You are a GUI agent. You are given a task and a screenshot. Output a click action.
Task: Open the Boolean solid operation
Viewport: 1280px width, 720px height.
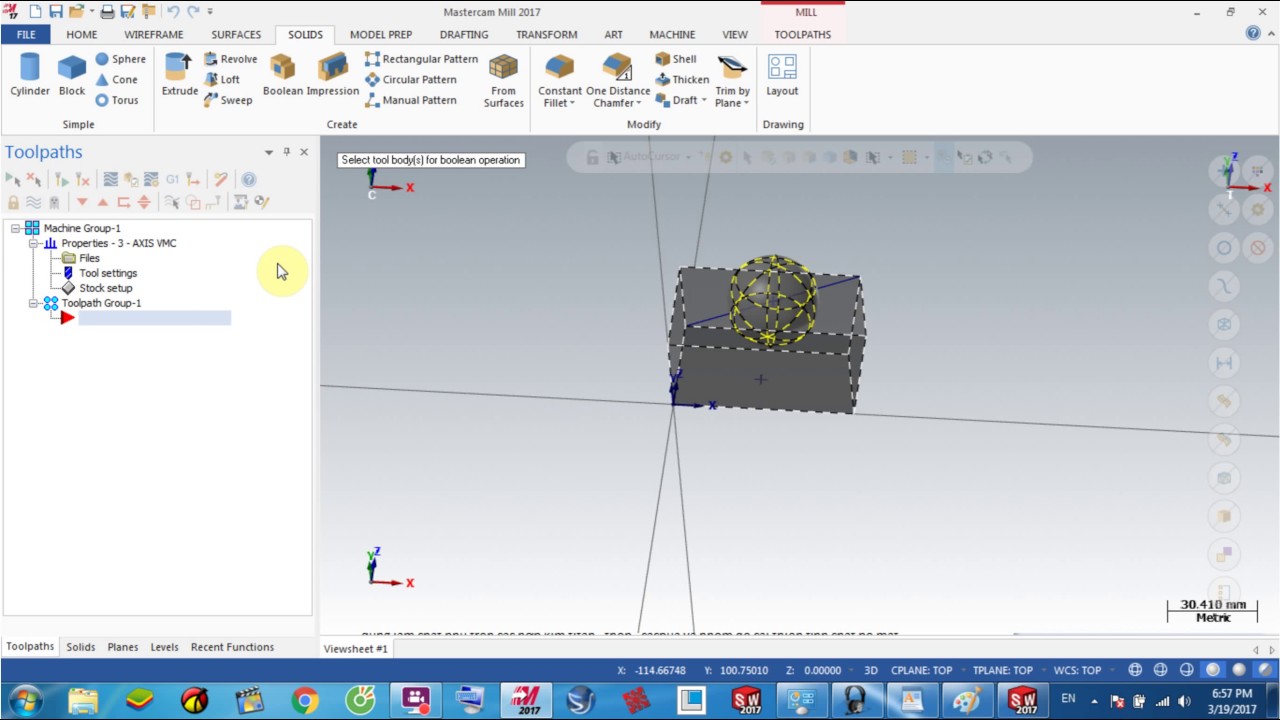(x=283, y=75)
